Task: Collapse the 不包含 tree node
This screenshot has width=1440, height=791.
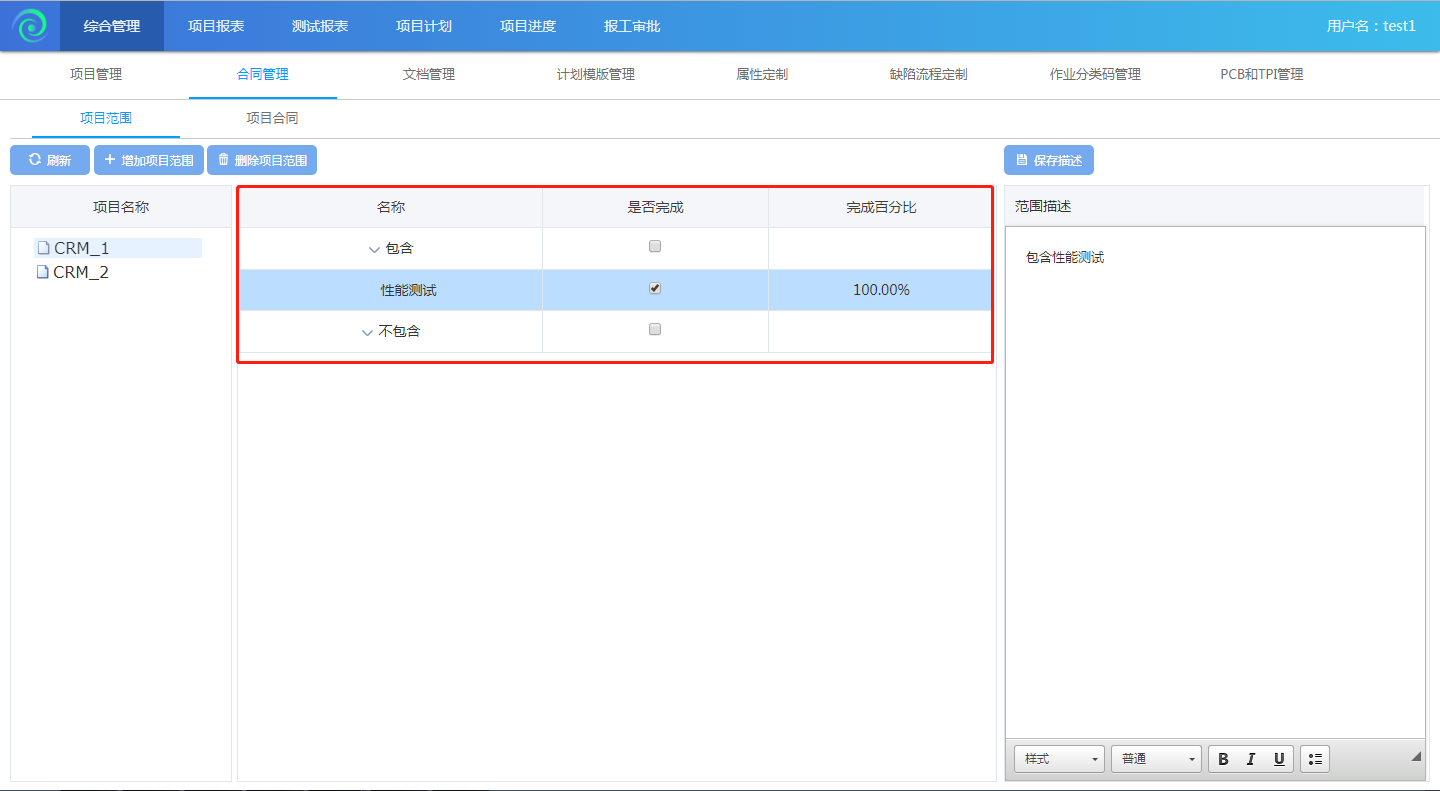Action: pos(367,332)
